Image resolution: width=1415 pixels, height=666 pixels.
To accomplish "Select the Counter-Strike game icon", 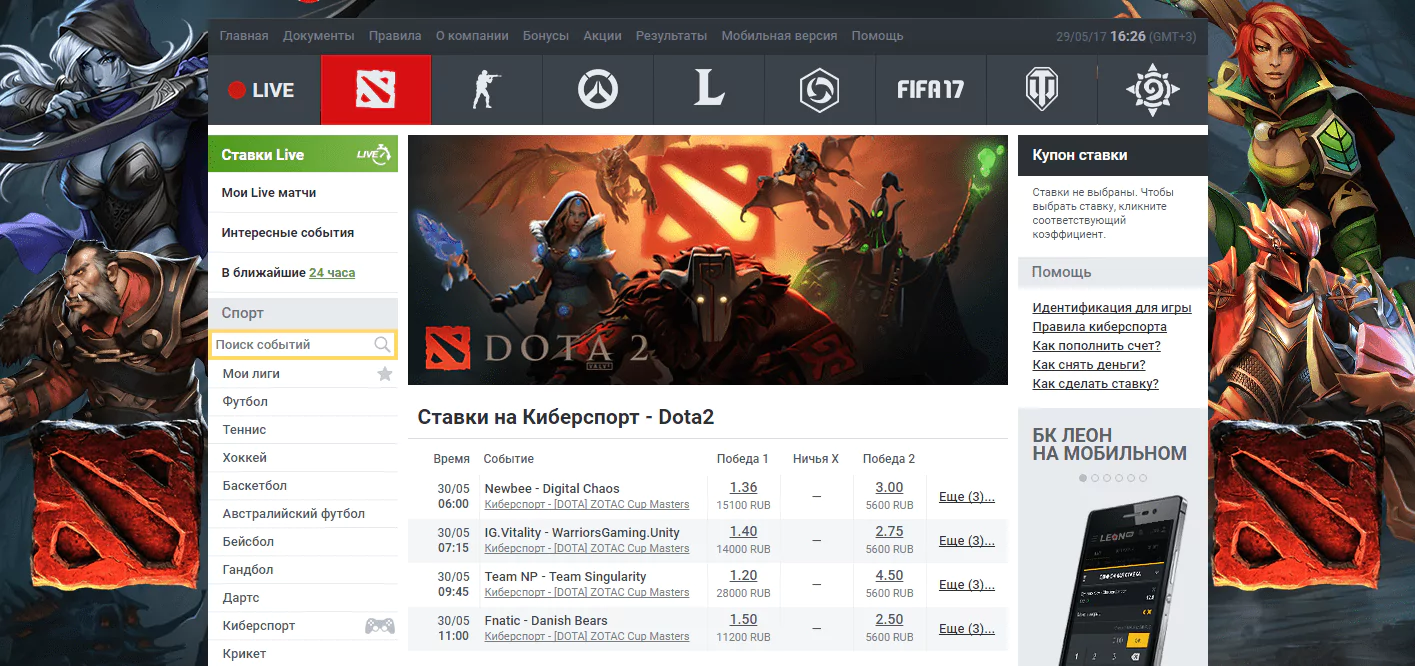I will [487, 90].
